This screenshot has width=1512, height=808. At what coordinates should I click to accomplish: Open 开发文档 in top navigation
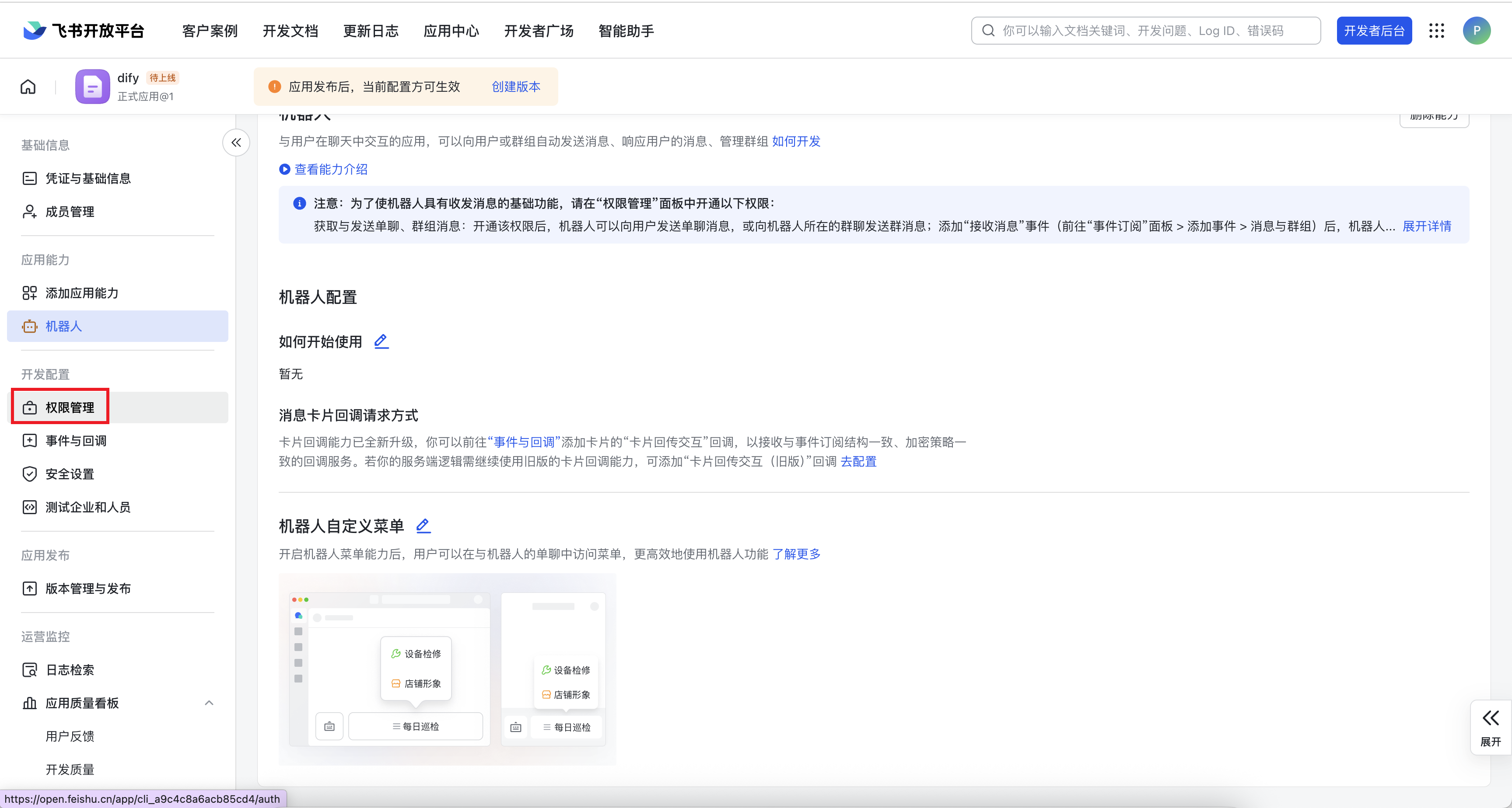[290, 31]
